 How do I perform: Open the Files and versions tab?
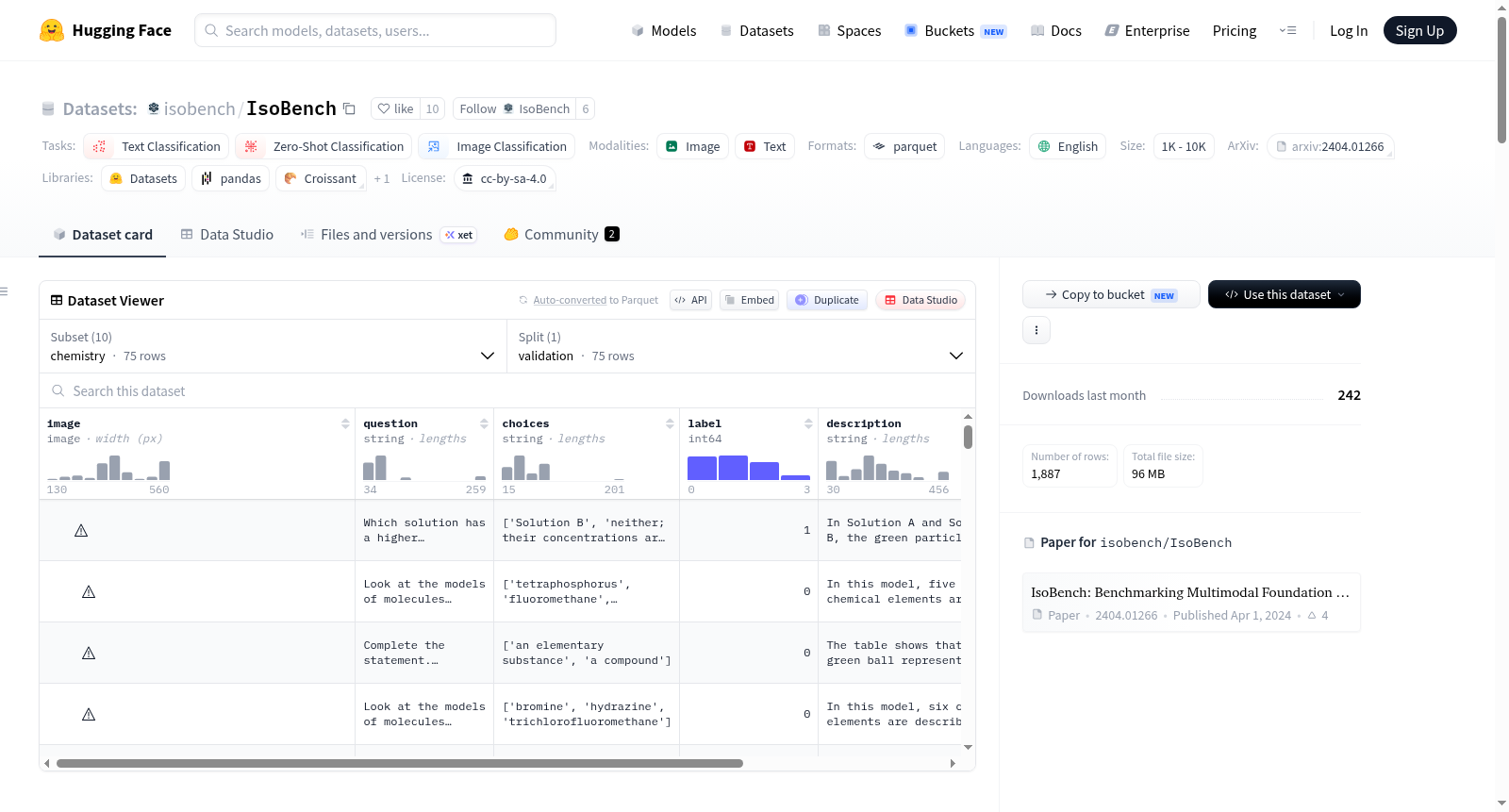(x=388, y=234)
